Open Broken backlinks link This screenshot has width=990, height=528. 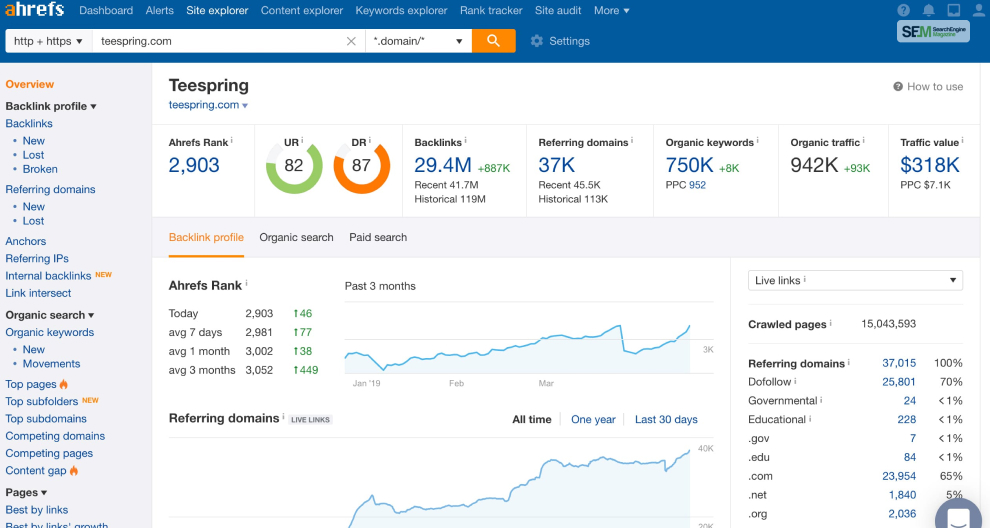point(40,169)
